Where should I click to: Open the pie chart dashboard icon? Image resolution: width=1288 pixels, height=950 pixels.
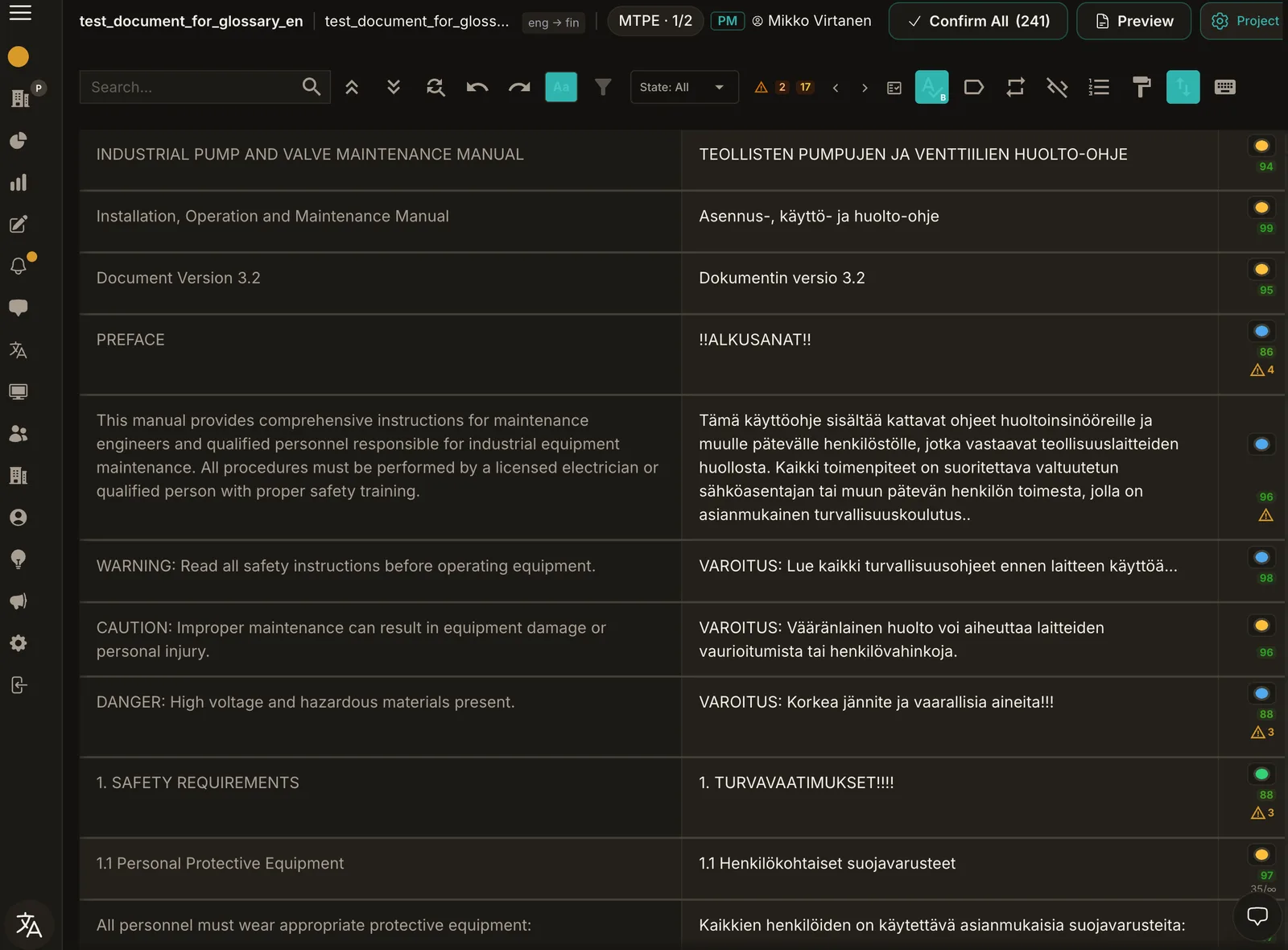(x=19, y=141)
